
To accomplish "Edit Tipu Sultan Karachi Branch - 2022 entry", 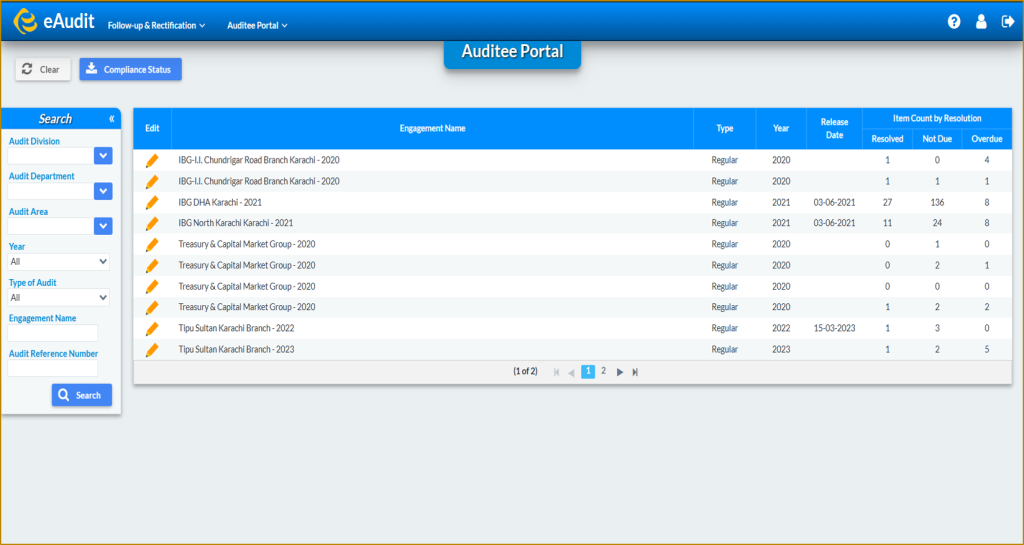I will (x=152, y=328).
